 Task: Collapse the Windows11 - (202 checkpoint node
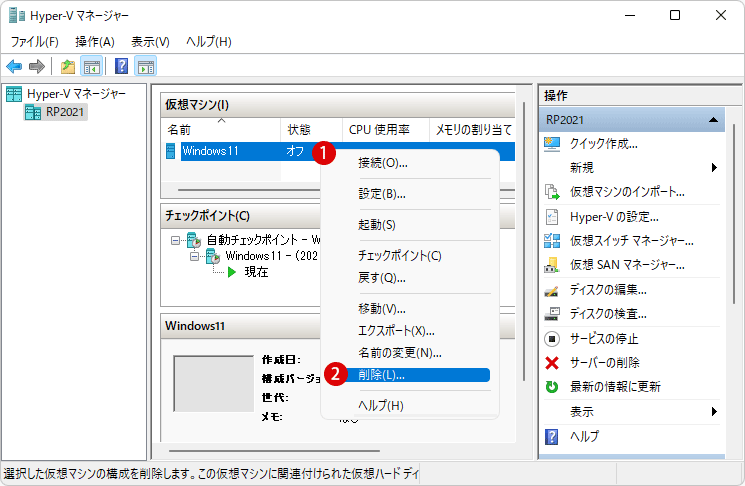[x=194, y=257]
